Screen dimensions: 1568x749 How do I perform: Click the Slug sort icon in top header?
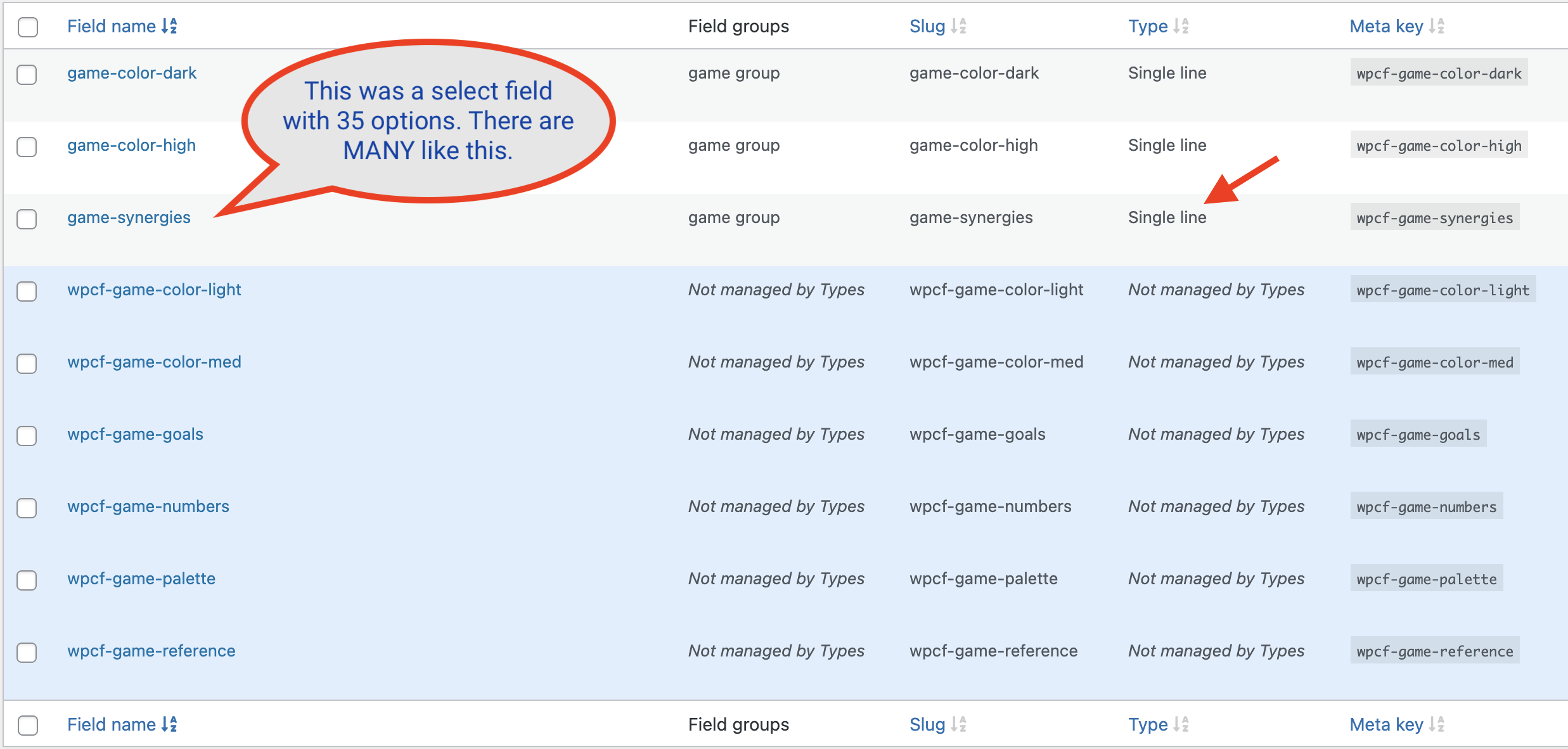tap(958, 26)
